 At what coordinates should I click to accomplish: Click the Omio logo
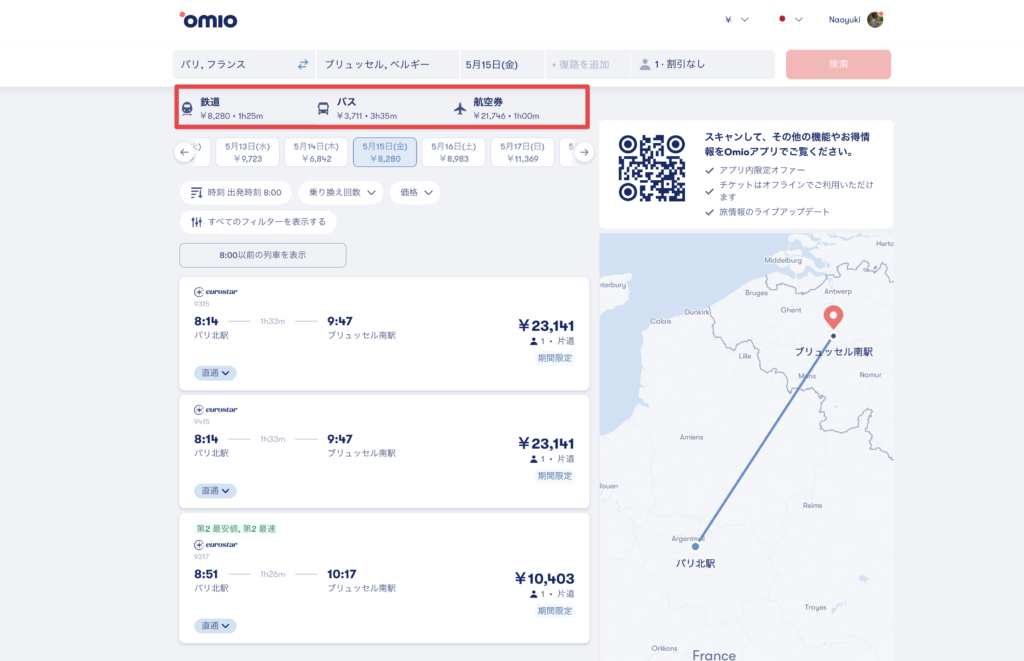[x=208, y=19]
